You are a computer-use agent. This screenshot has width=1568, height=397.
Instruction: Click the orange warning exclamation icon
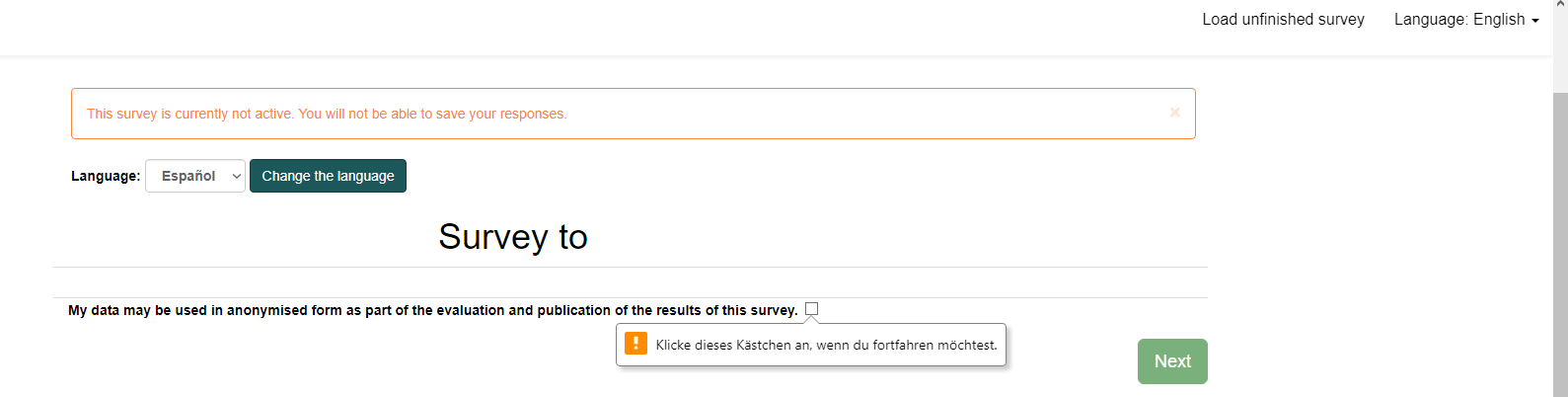pos(636,344)
